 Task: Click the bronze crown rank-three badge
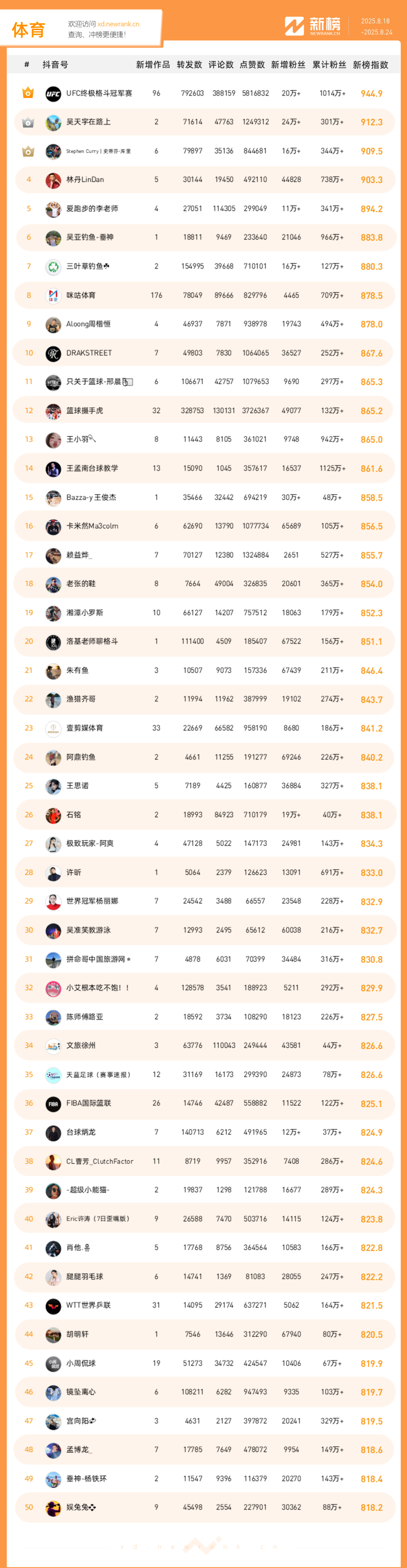28,151
